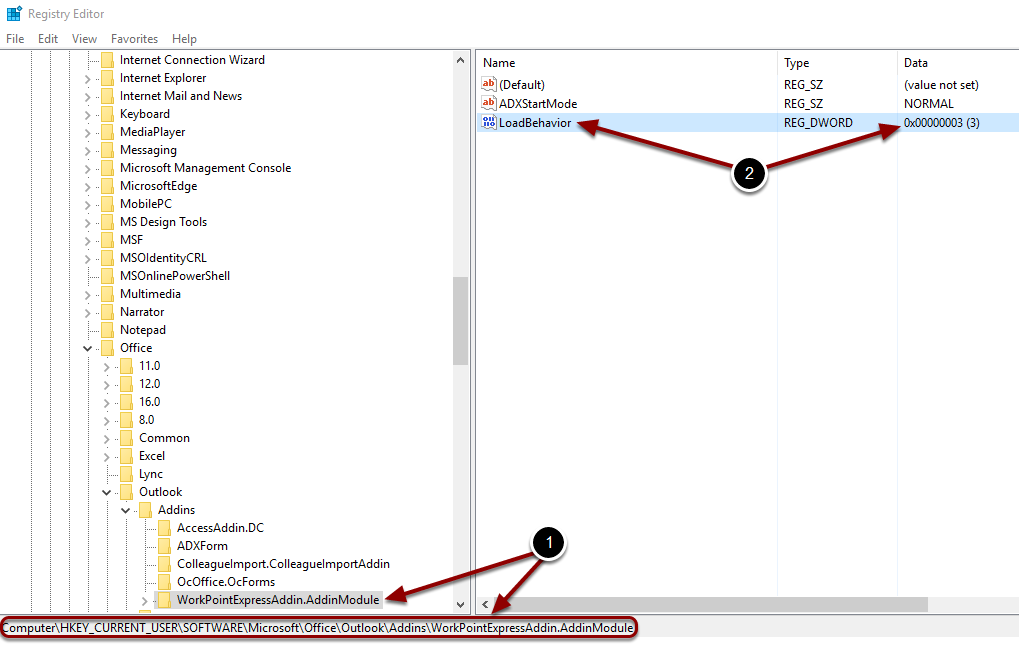This screenshot has height=658, width=1019.
Task: Click the Notepad folder icon
Action: (x=107, y=330)
